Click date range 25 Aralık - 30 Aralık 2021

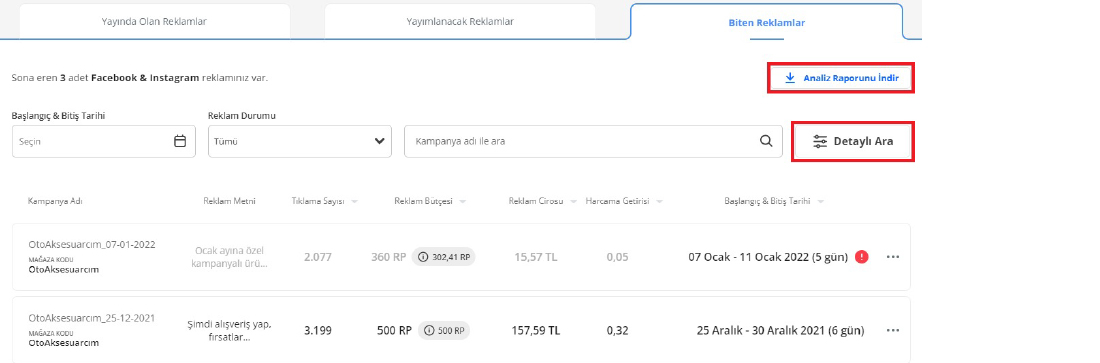(x=780, y=330)
